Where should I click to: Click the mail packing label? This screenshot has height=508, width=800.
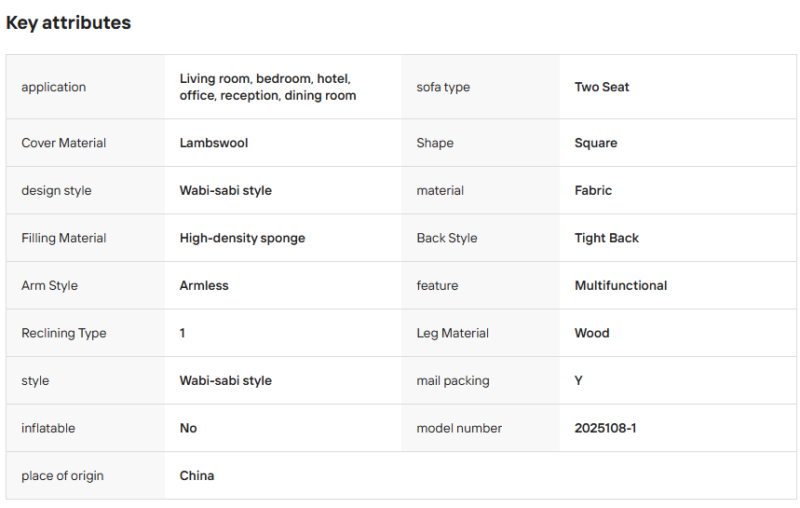(x=453, y=381)
